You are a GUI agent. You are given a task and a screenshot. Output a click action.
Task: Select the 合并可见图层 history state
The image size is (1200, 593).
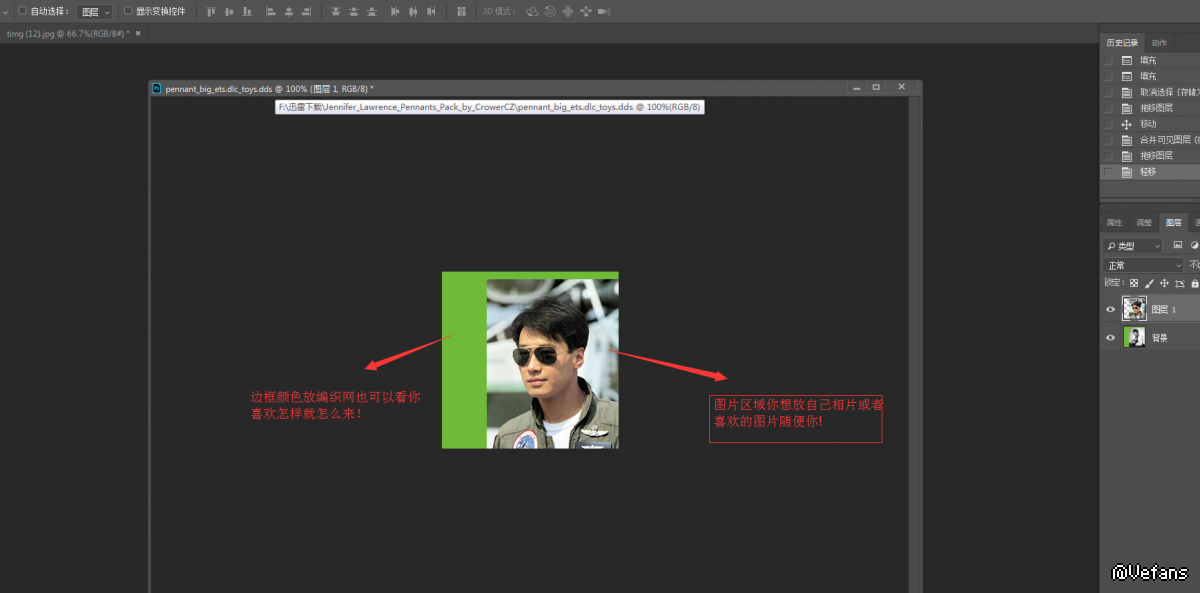pyautogui.click(x=1165, y=140)
